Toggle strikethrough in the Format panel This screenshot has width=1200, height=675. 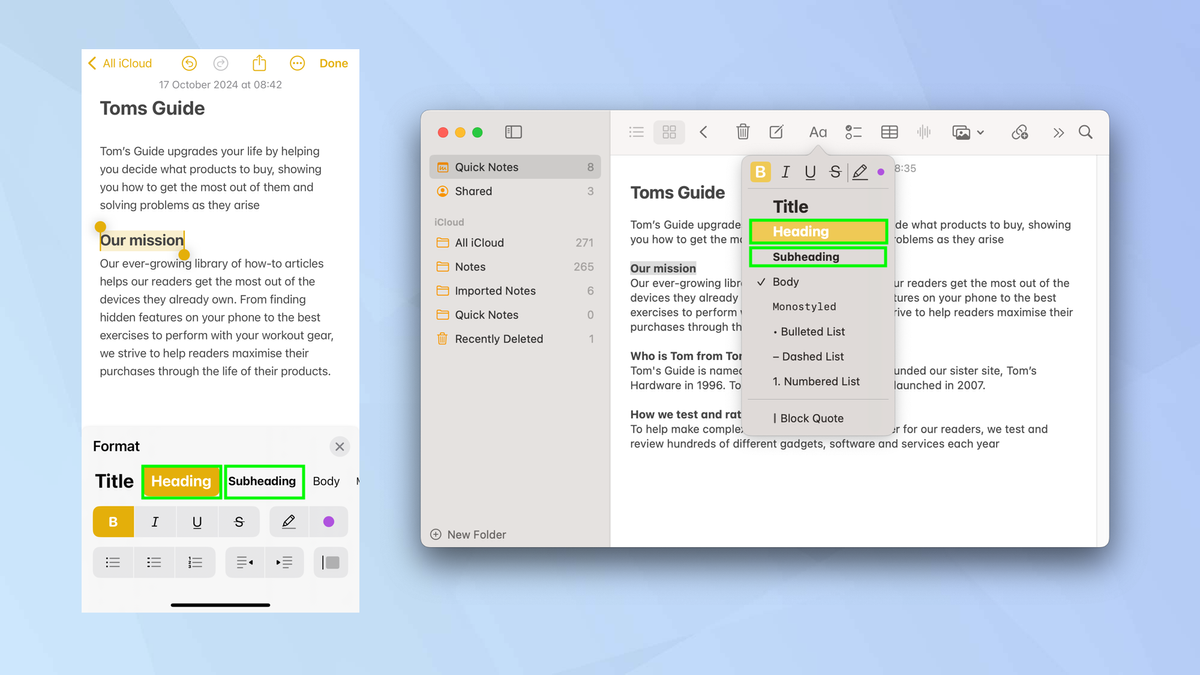(239, 521)
